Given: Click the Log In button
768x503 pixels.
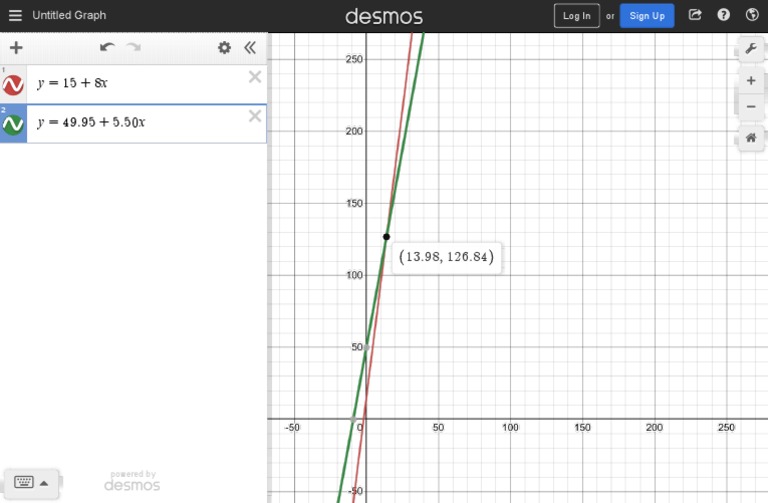Looking at the screenshot, I should click(x=576, y=16).
